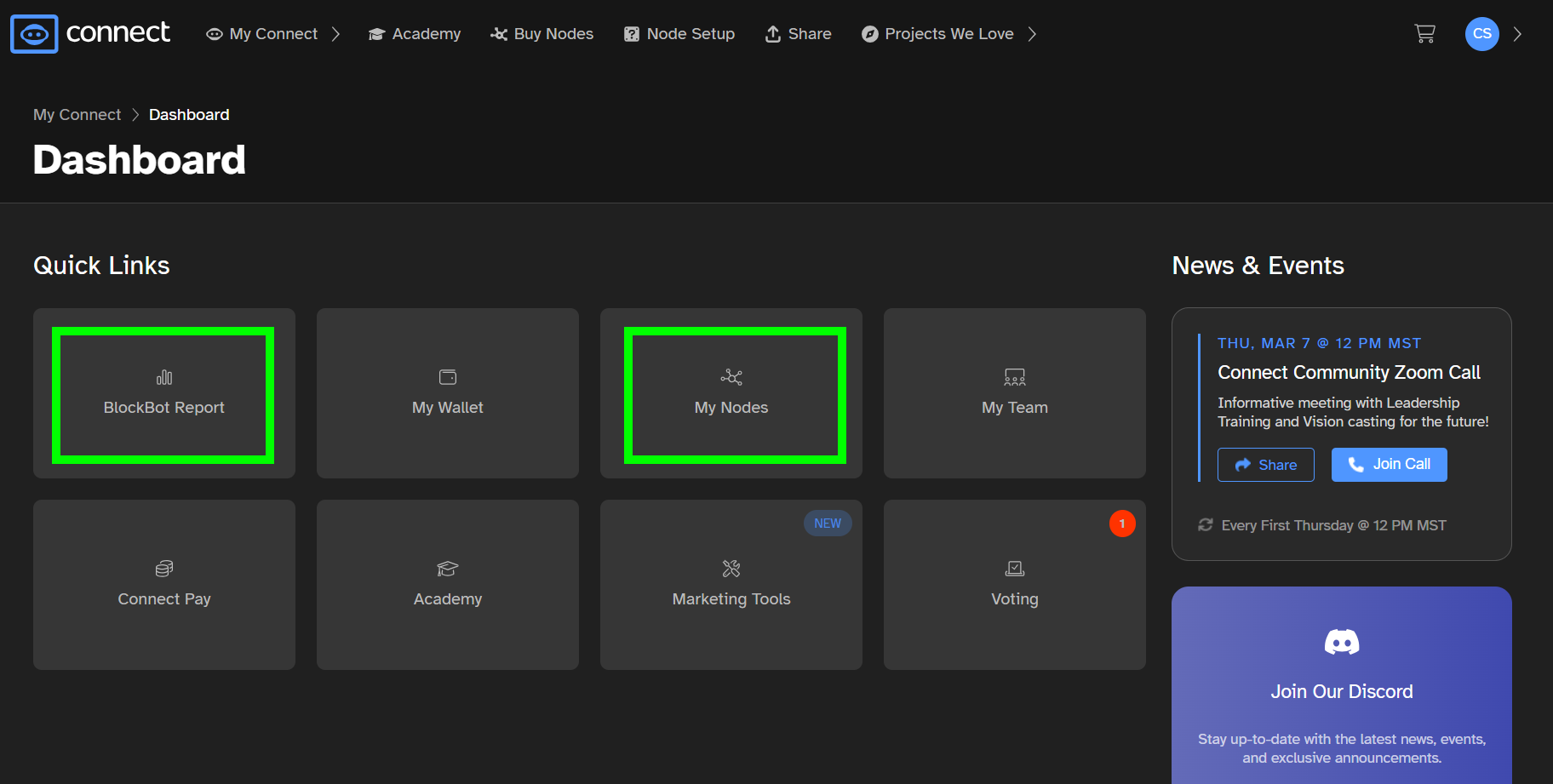Click the Academy graduation cap tile icon

448,569
